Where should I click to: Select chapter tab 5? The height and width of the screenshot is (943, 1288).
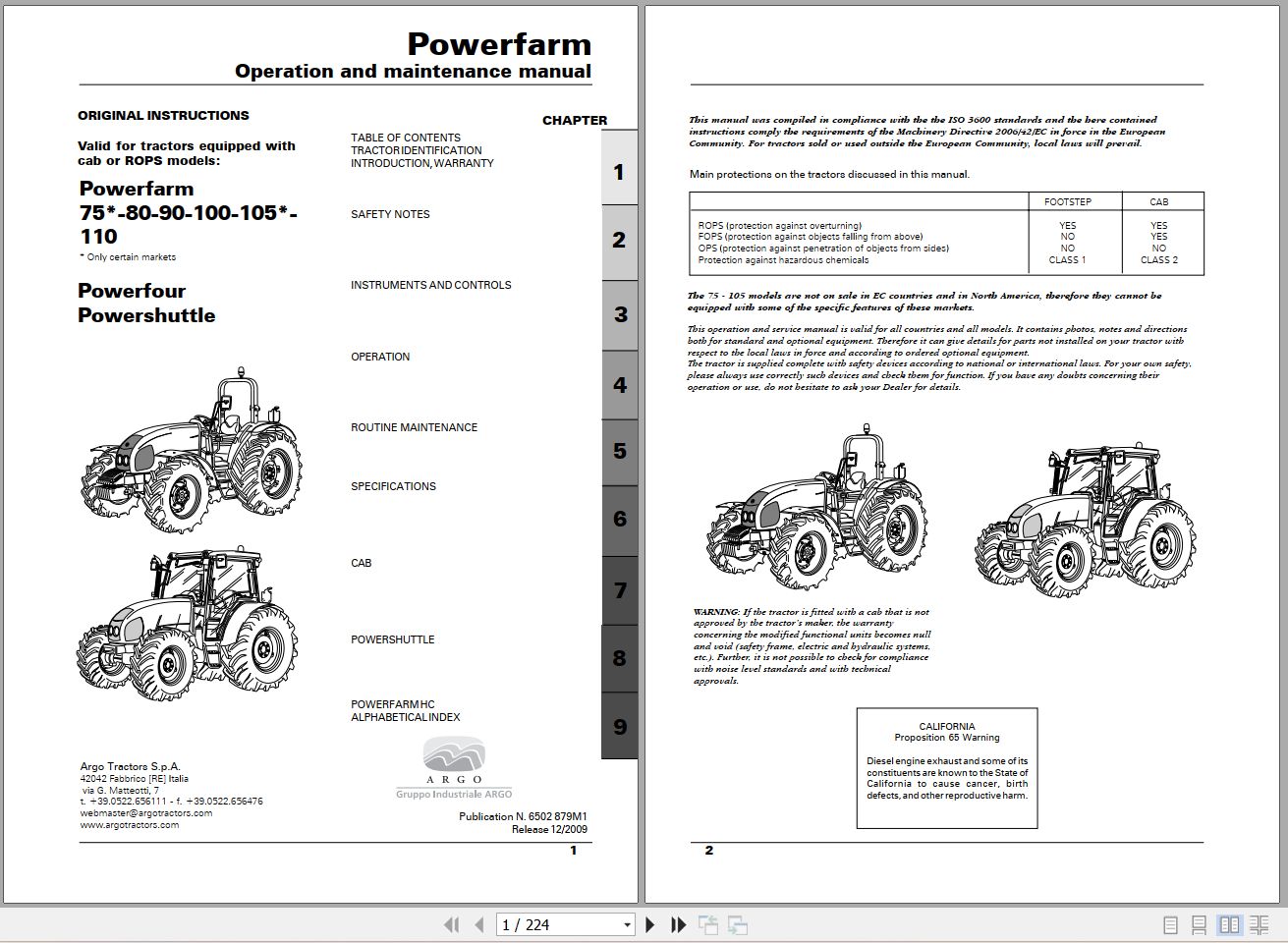click(x=619, y=452)
